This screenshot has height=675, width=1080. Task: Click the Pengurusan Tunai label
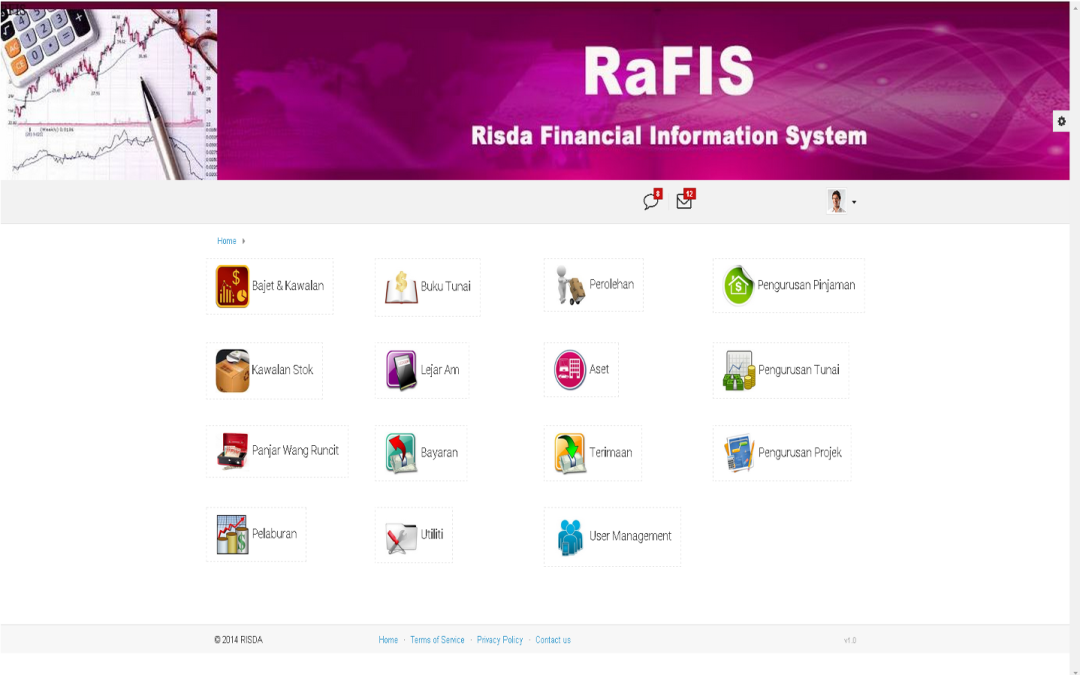click(x=799, y=370)
